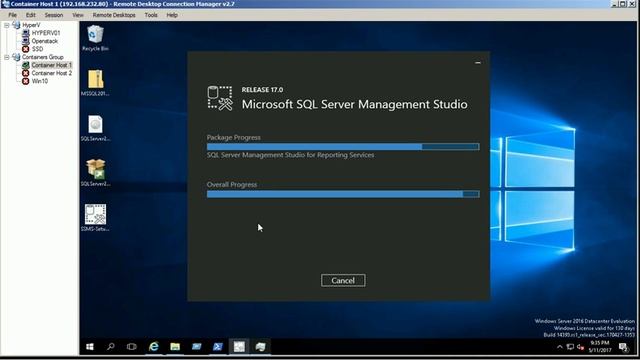640x360 pixels.
Task: Open the Remote Desktops menu
Action: tap(114, 15)
